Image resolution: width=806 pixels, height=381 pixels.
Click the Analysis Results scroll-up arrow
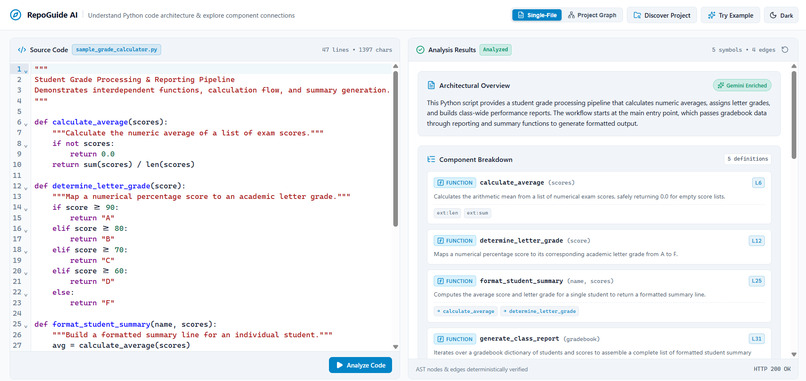tap(794, 66)
